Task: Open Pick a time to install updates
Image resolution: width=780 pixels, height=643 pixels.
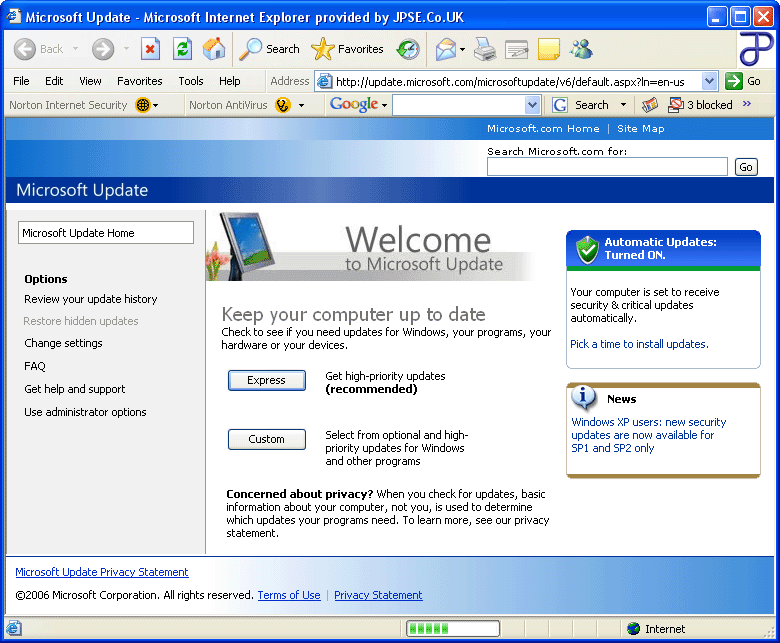Action: point(639,344)
